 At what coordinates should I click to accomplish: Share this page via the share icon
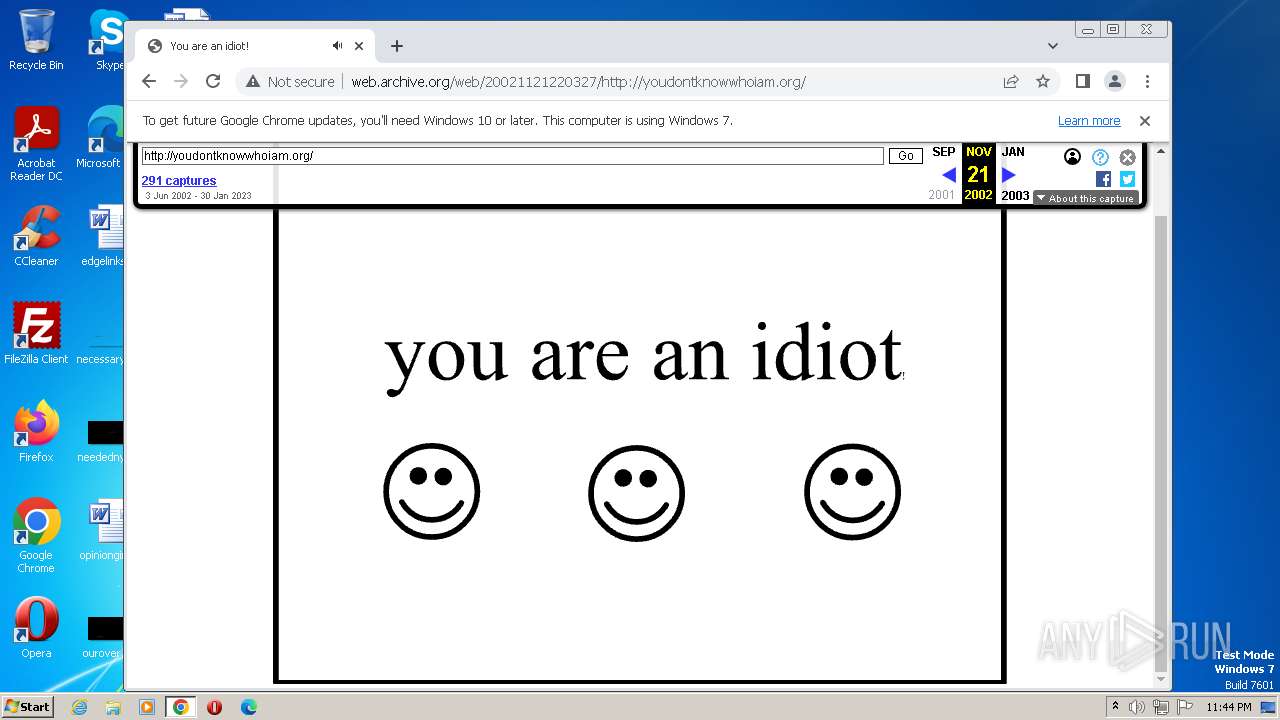click(1011, 82)
